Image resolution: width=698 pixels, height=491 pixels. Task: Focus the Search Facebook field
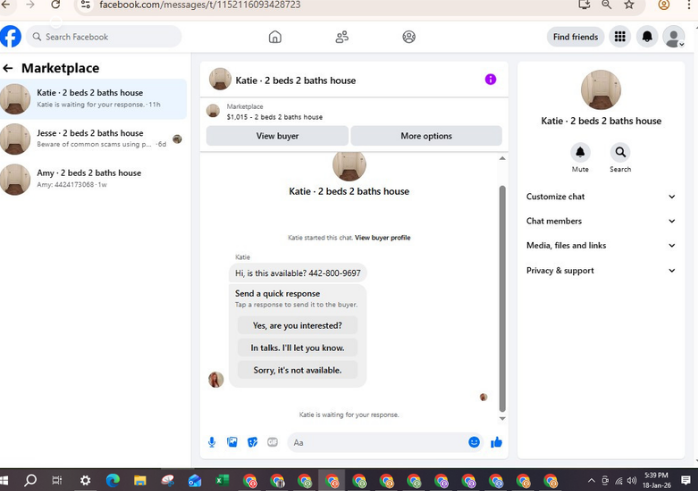pos(104,37)
